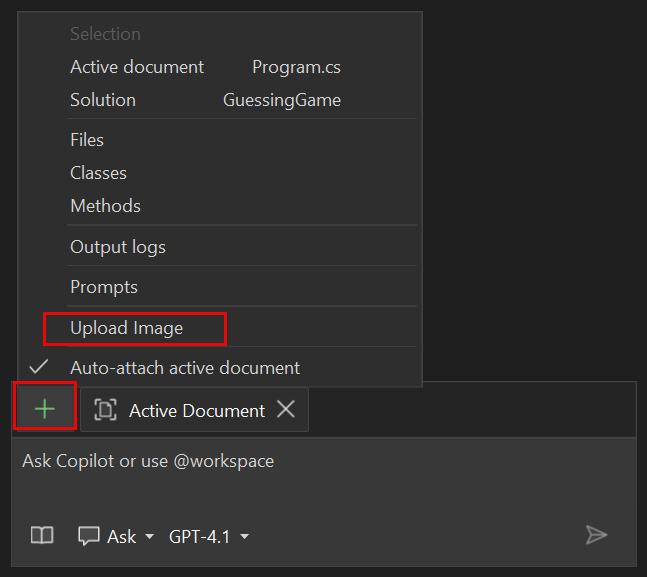This screenshot has height=577, width=647.
Task: Click the Active Document chip label
Action: [x=197, y=411]
